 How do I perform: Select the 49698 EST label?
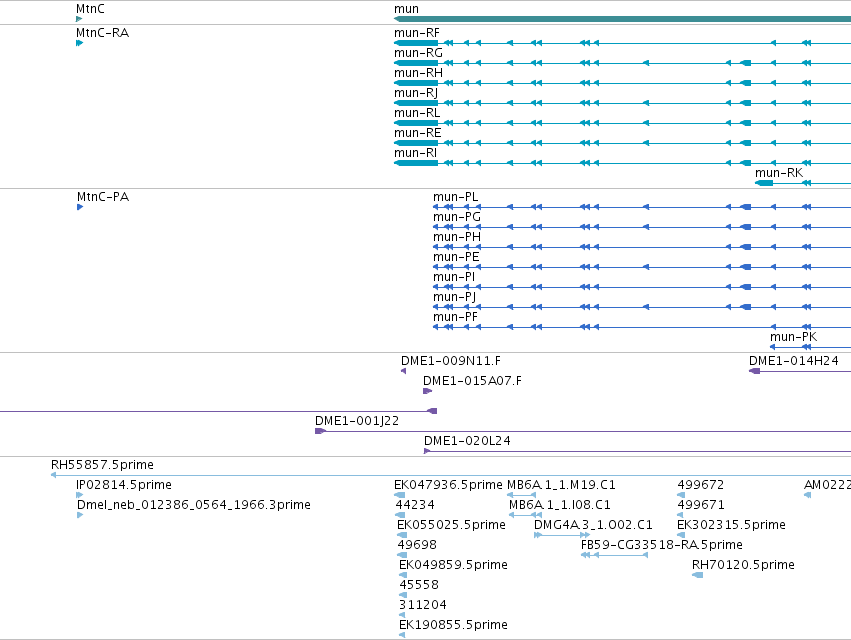[x=417, y=545]
